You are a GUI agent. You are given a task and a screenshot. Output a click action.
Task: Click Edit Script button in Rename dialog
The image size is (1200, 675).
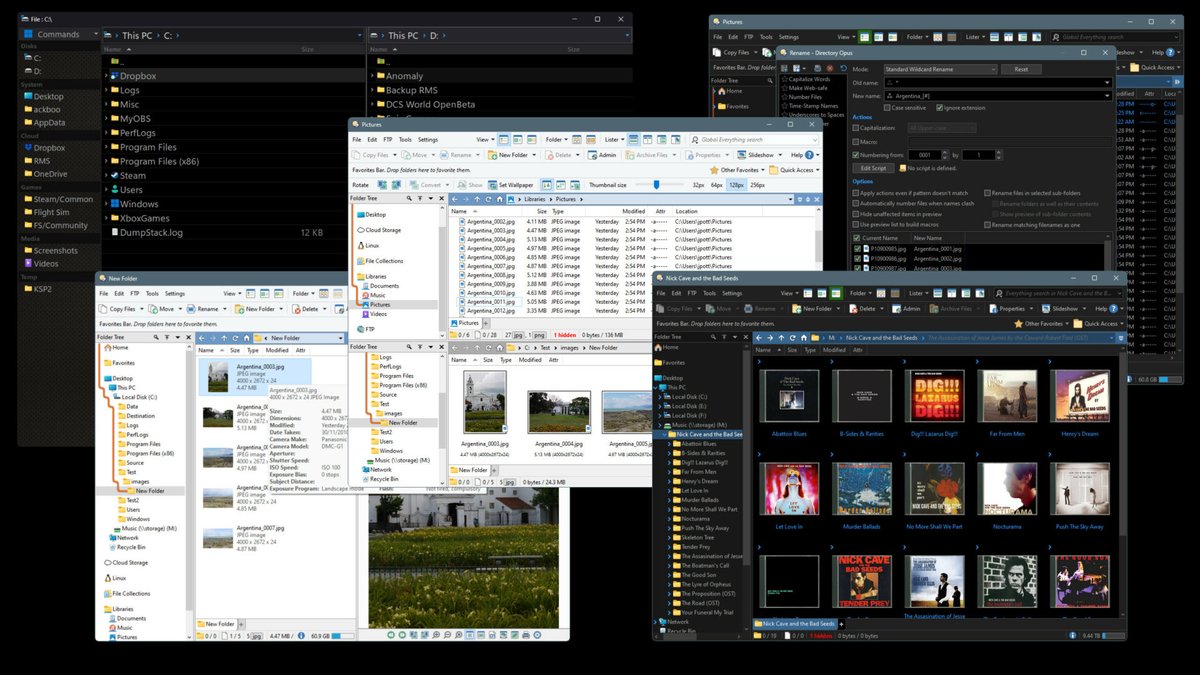click(x=873, y=168)
